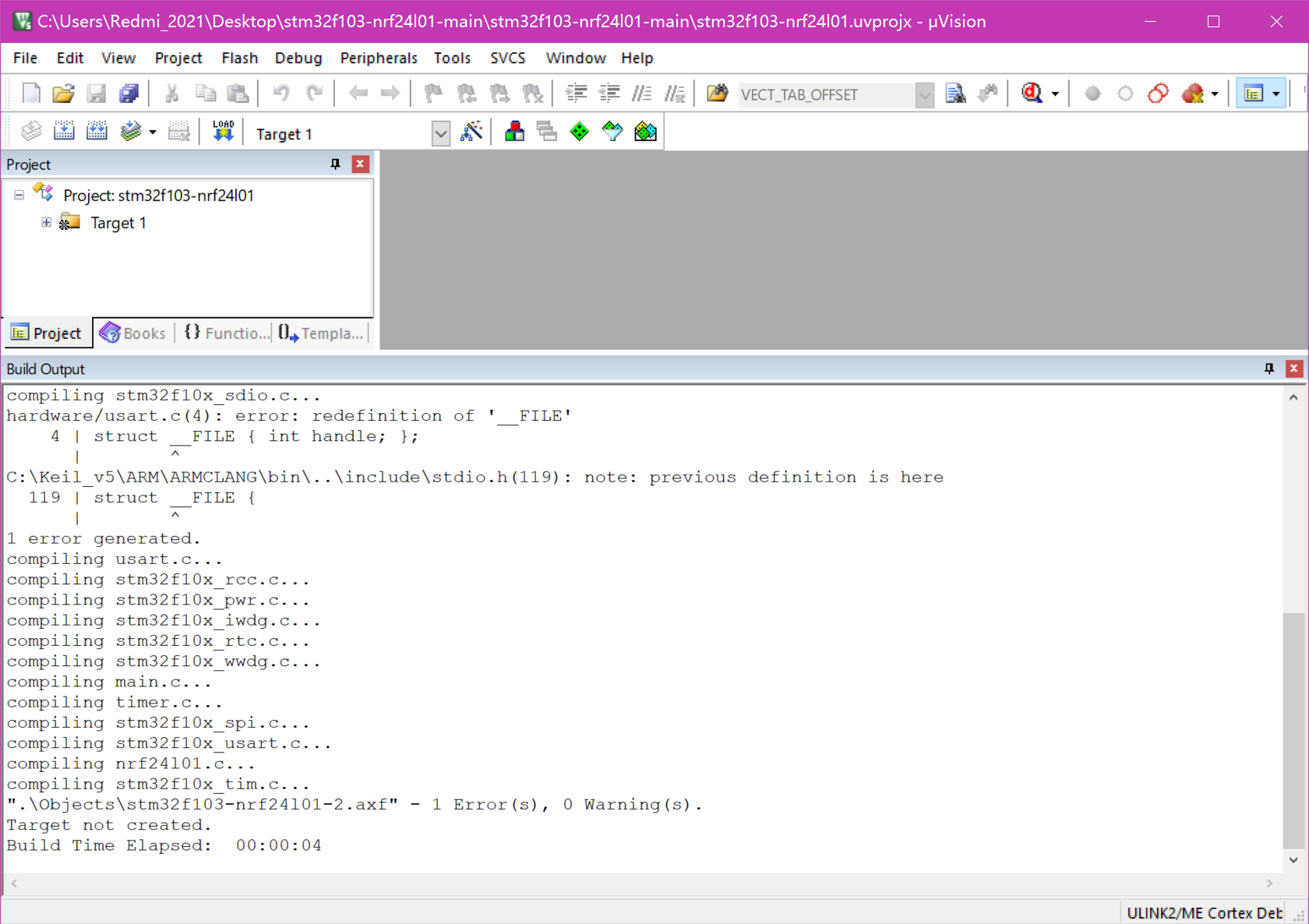The image size is (1309, 924).
Task: Paste from clipboard icon
Action: coord(238,93)
